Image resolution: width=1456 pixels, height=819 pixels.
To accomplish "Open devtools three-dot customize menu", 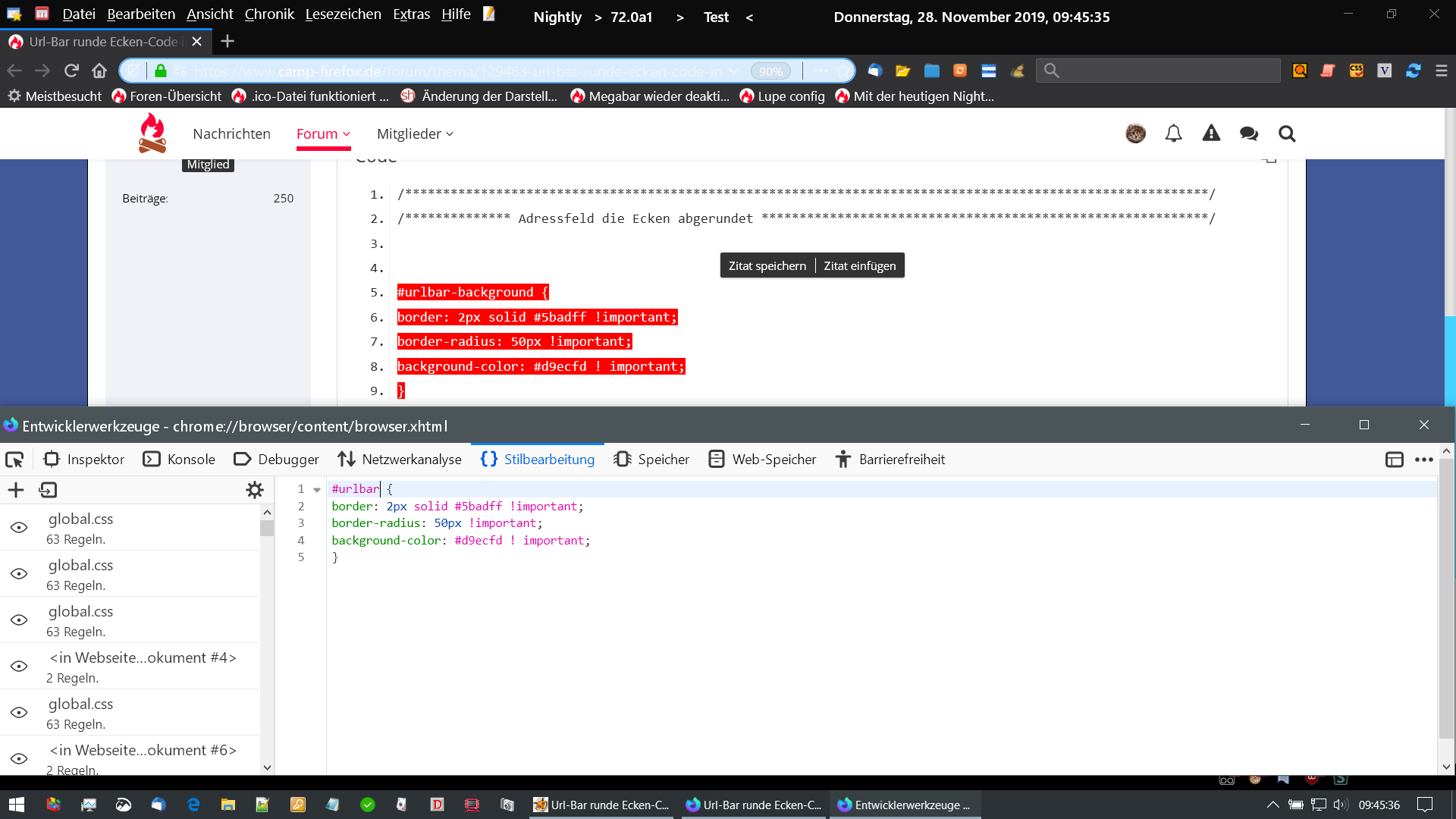I will coord(1424,460).
